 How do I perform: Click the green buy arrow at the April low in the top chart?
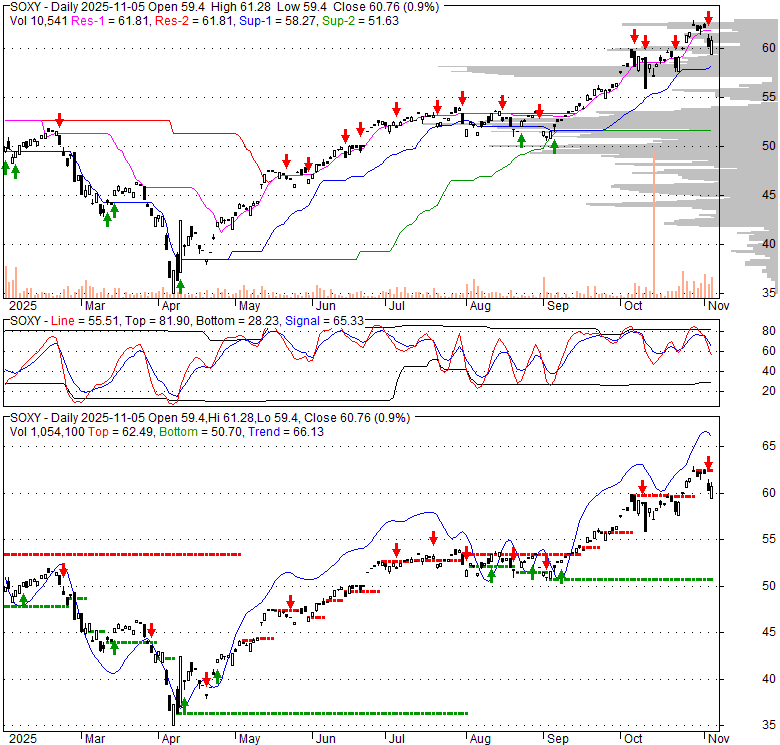click(179, 289)
